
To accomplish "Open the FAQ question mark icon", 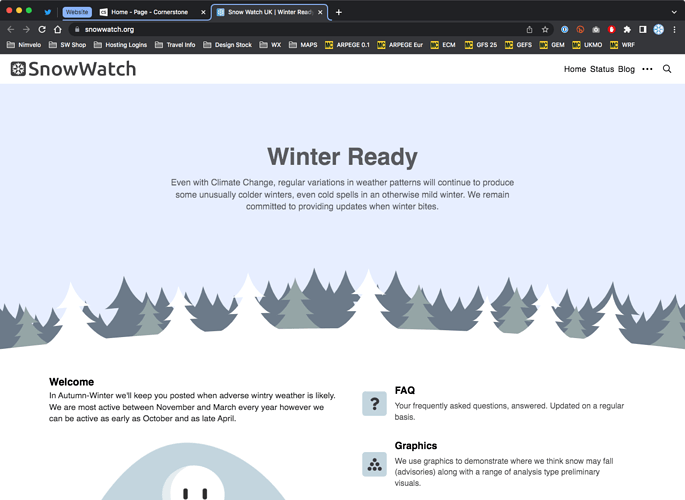I will tap(374, 403).
